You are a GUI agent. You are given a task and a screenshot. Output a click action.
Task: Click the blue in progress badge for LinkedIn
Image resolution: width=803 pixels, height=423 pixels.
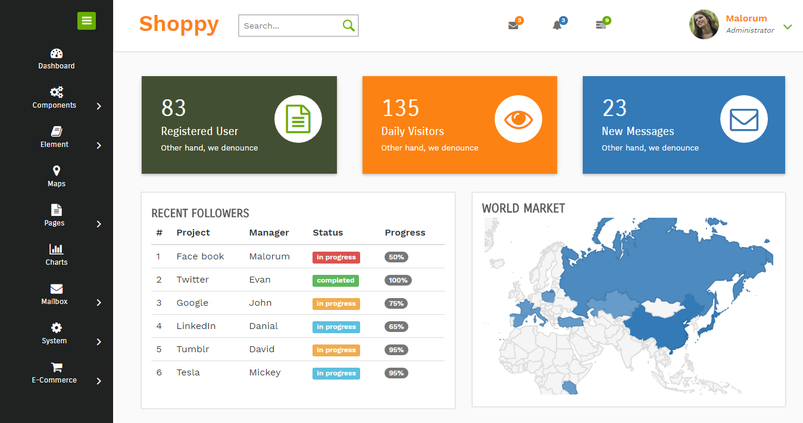[x=336, y=327]
